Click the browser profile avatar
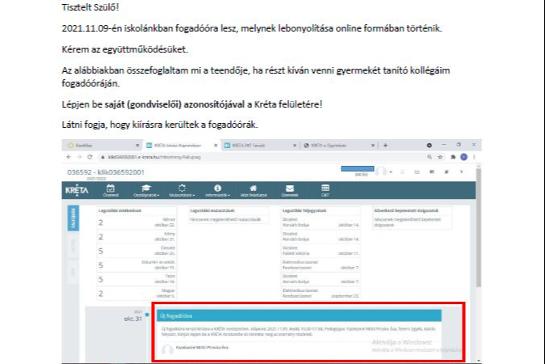This screenshot has width=545, height=364. 464,157
